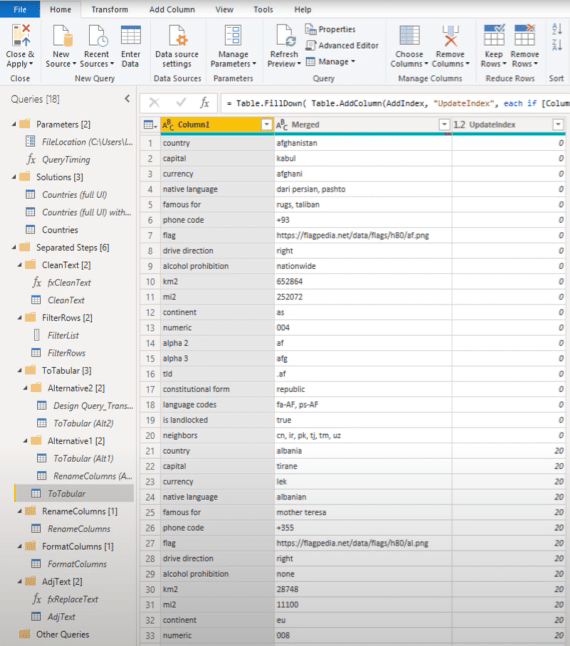
Task: Cancel the formula bar edit with X
Action: [154, 103]
